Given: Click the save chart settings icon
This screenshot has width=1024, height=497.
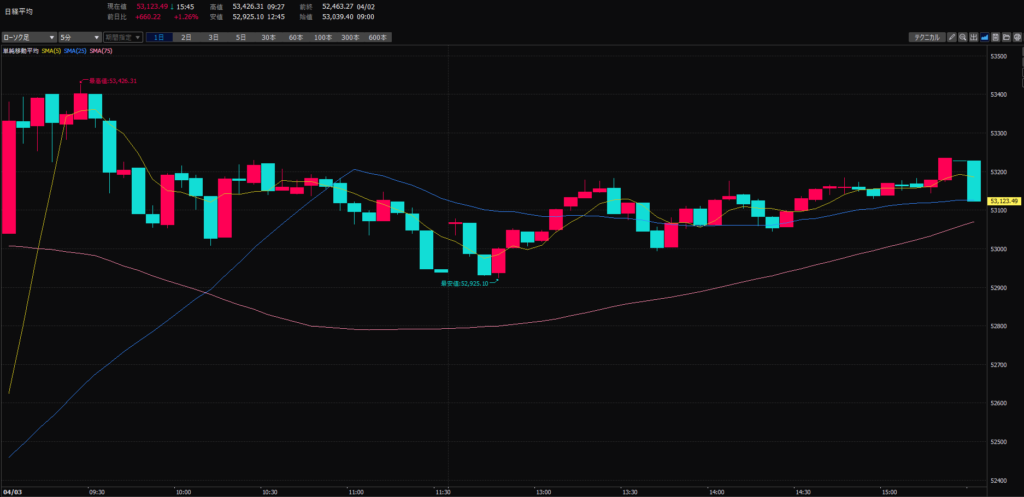Looking at the screenshot, I should coord(997,37).
